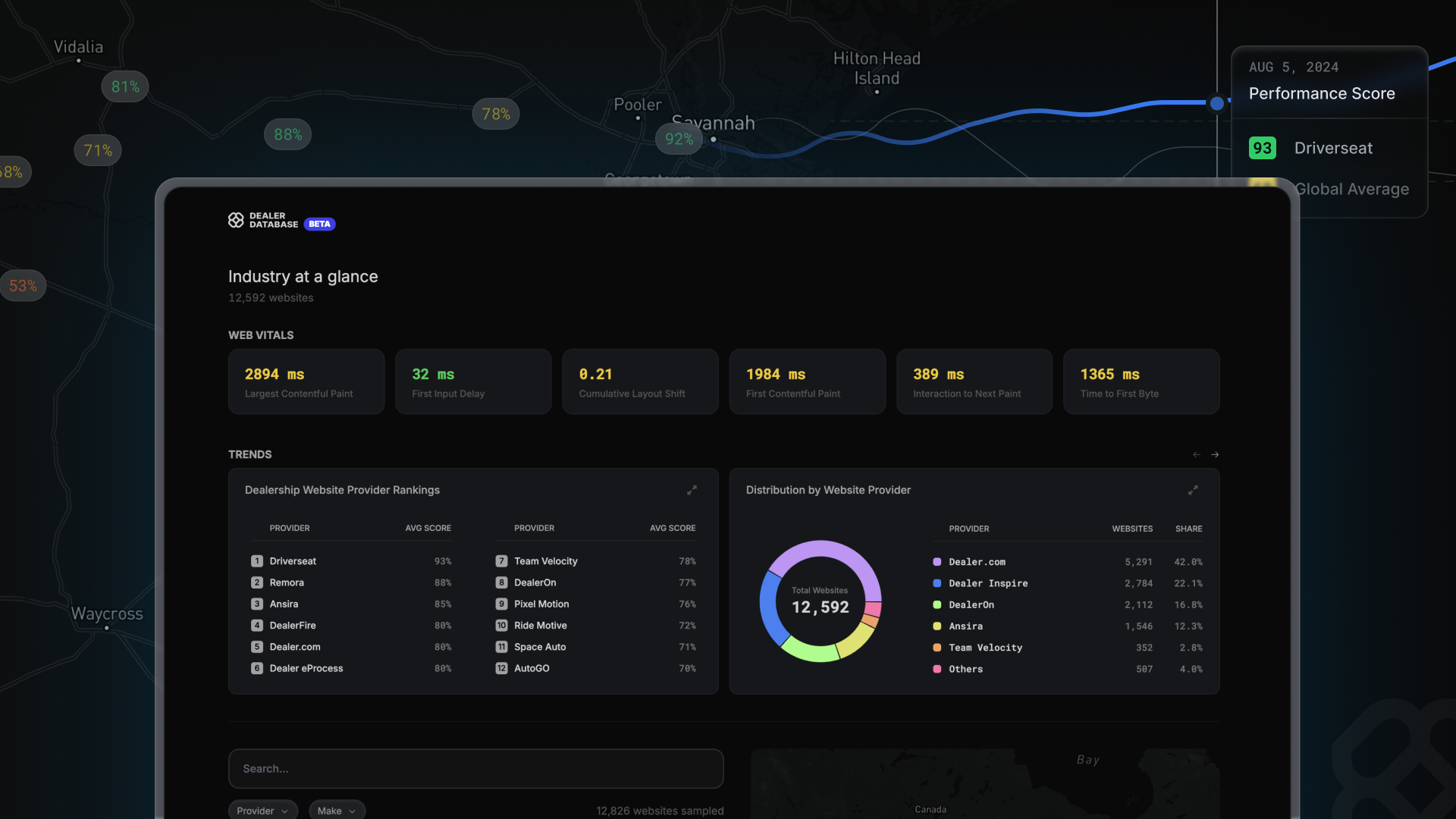The image size is (1456, 819).
Task: Expand the Provider Rankings panel
Action: coord(692,491)
